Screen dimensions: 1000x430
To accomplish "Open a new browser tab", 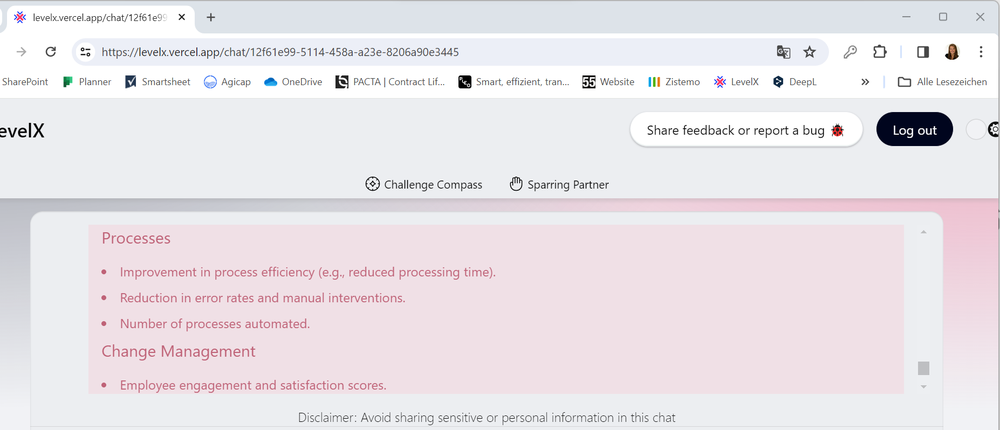I will tap(211, 17).
